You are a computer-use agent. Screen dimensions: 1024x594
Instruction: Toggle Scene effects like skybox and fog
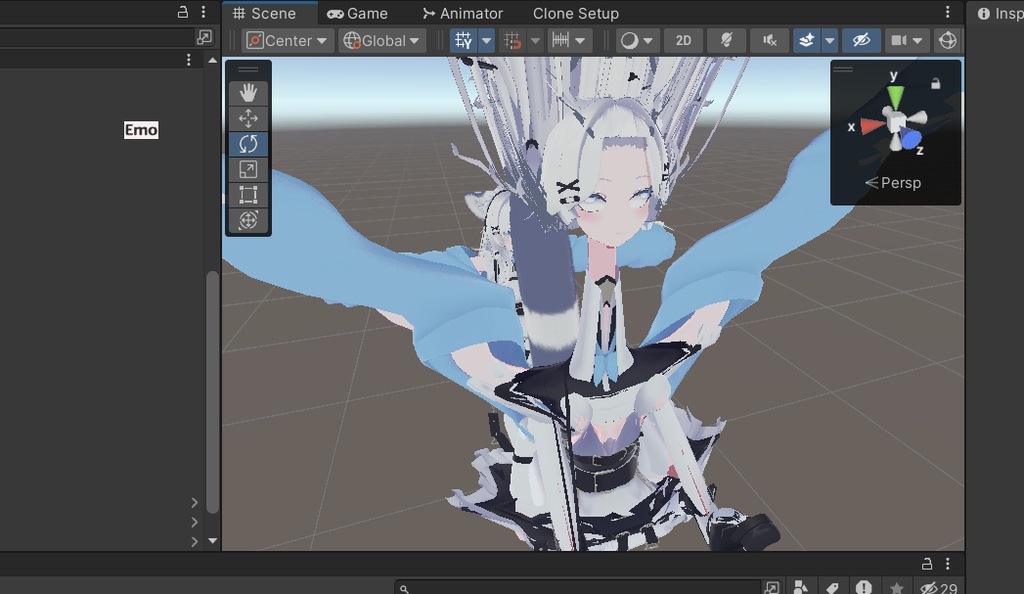(x=807, y=40)
